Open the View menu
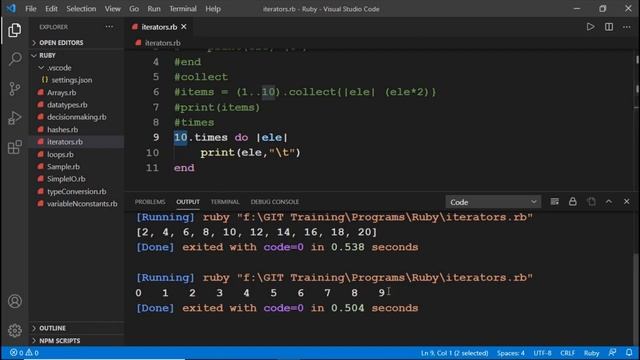 click(112, 9)
